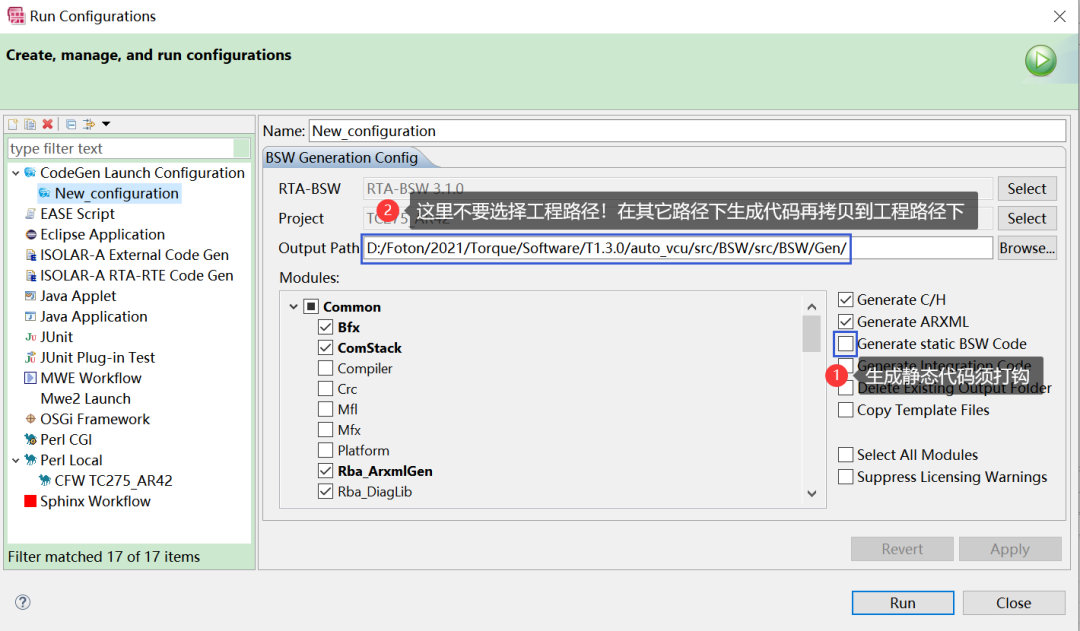The width and height of the screenshot is (1080, 631).
Task: Click Collapse All icon in configurations toolbar
Action: click(x=71, y=124)
